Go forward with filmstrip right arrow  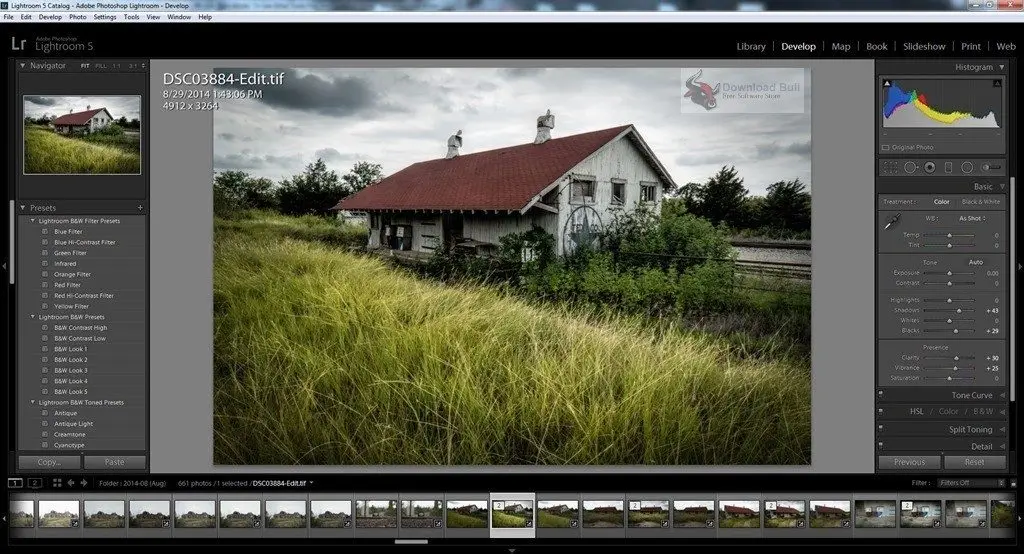(84, 483)
